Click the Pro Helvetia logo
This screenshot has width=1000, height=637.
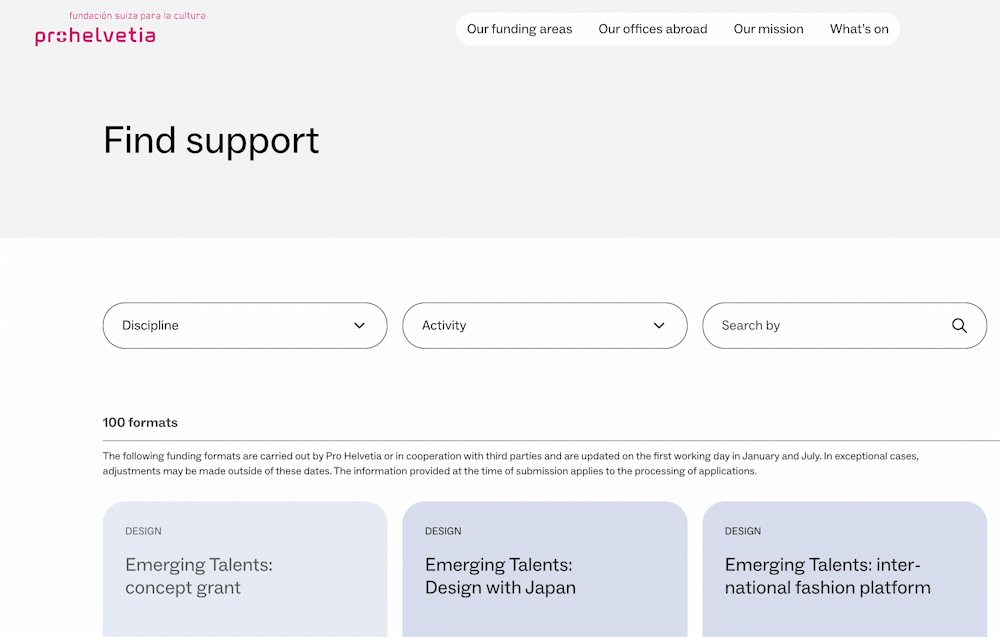click(95, 36)
